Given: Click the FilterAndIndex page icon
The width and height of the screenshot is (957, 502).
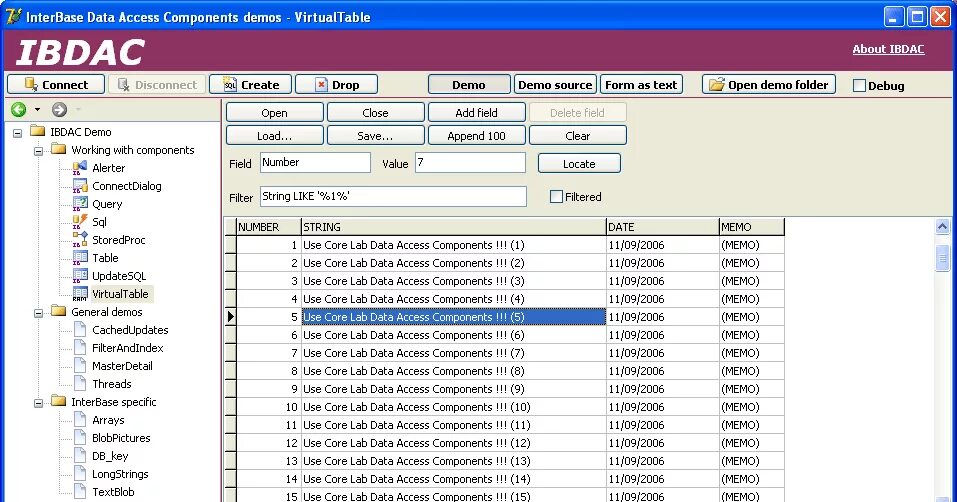Looking at the screenshot, I should 80,348.
